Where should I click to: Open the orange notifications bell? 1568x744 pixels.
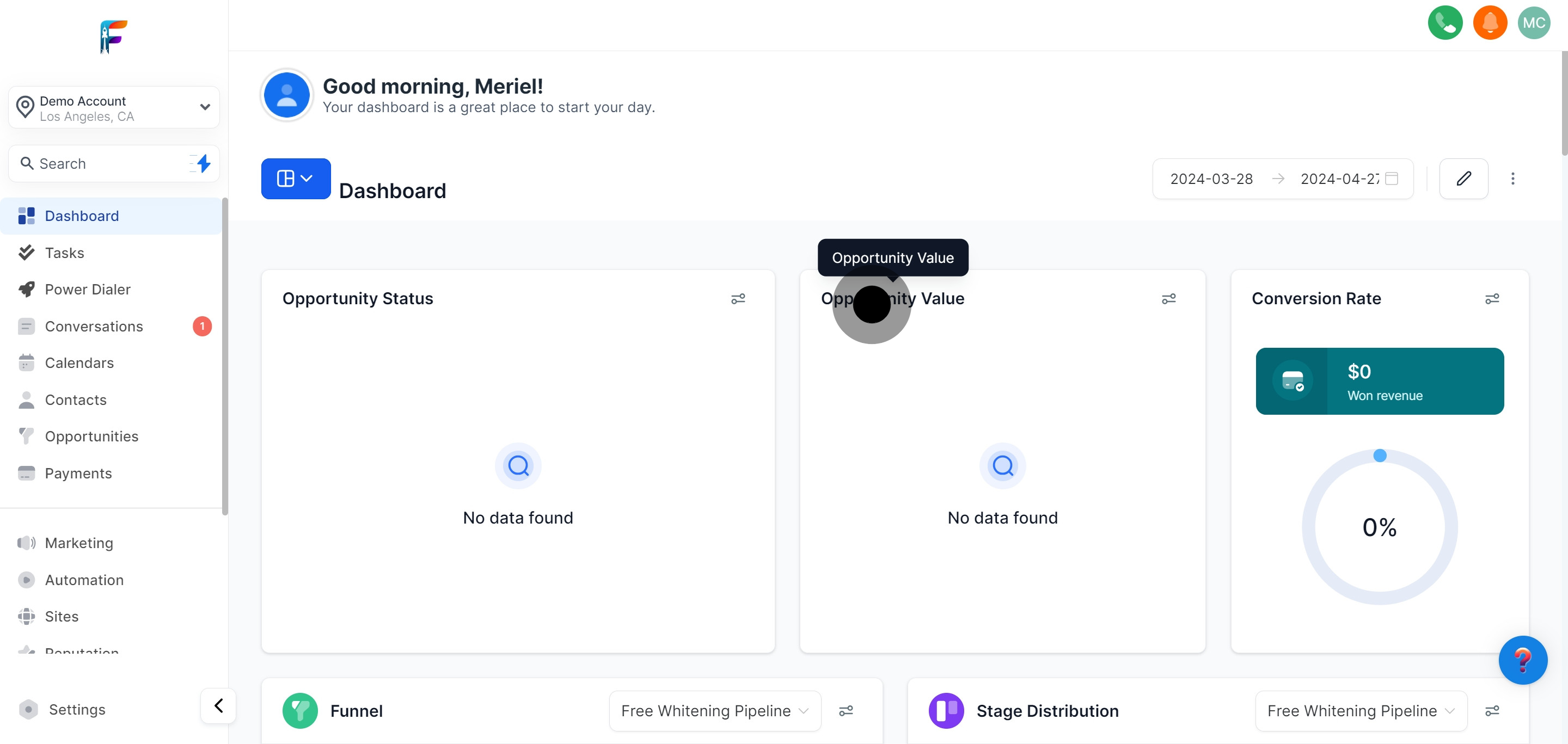coord(1490,23)
